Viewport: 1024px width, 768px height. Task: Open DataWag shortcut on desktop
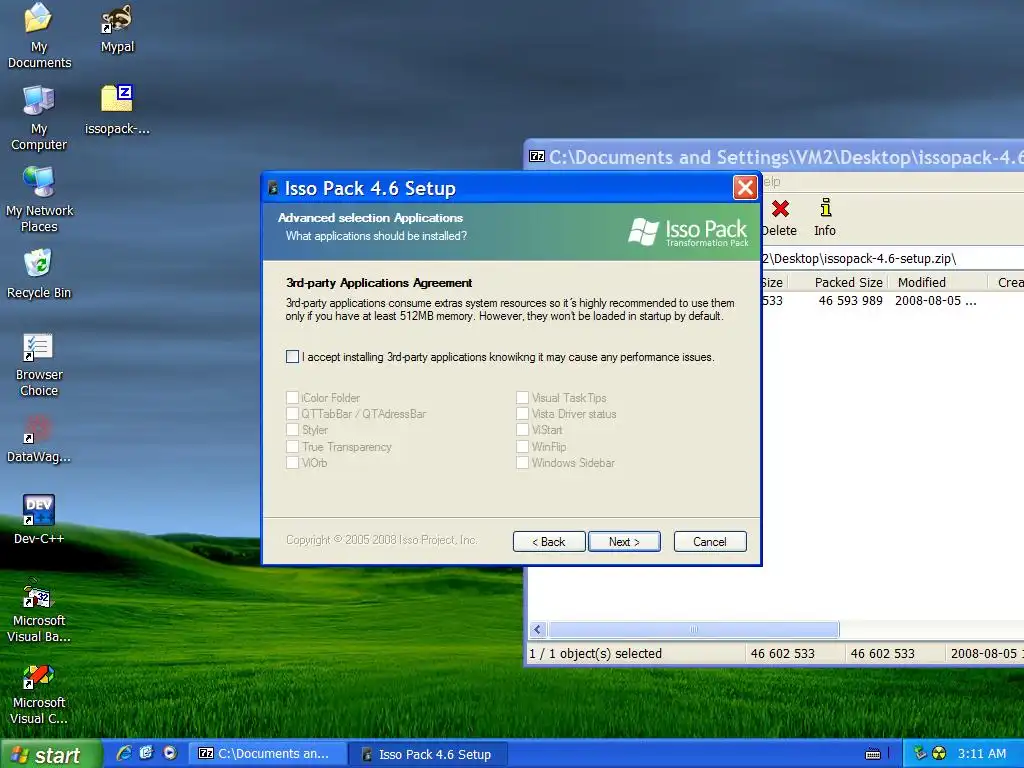tap(39, 439)
